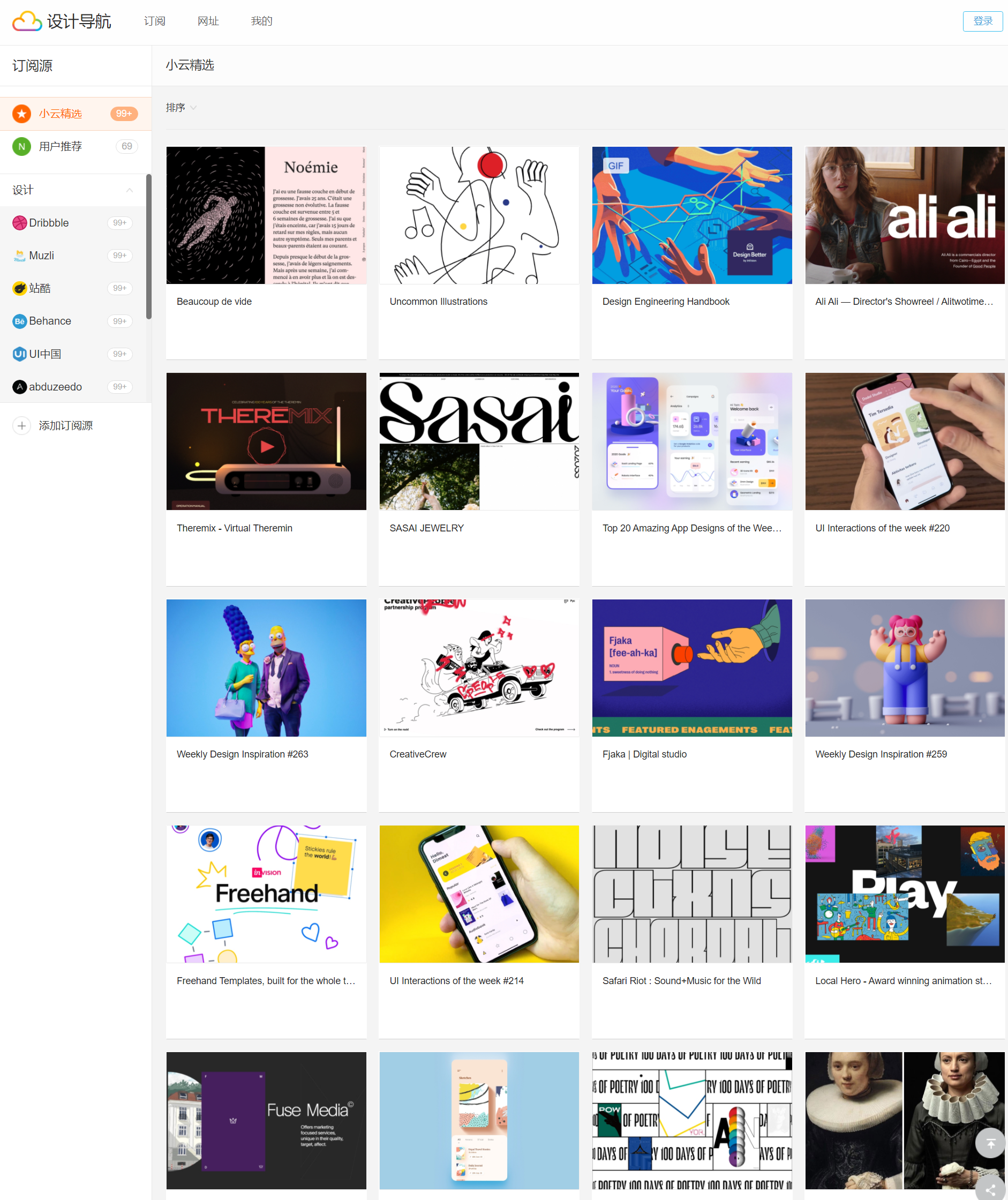Click the Uncommon Illustrations thumbnail
Image resolution: width=1008 pixels, height=1200 pixels.
(x=479, y=215)
